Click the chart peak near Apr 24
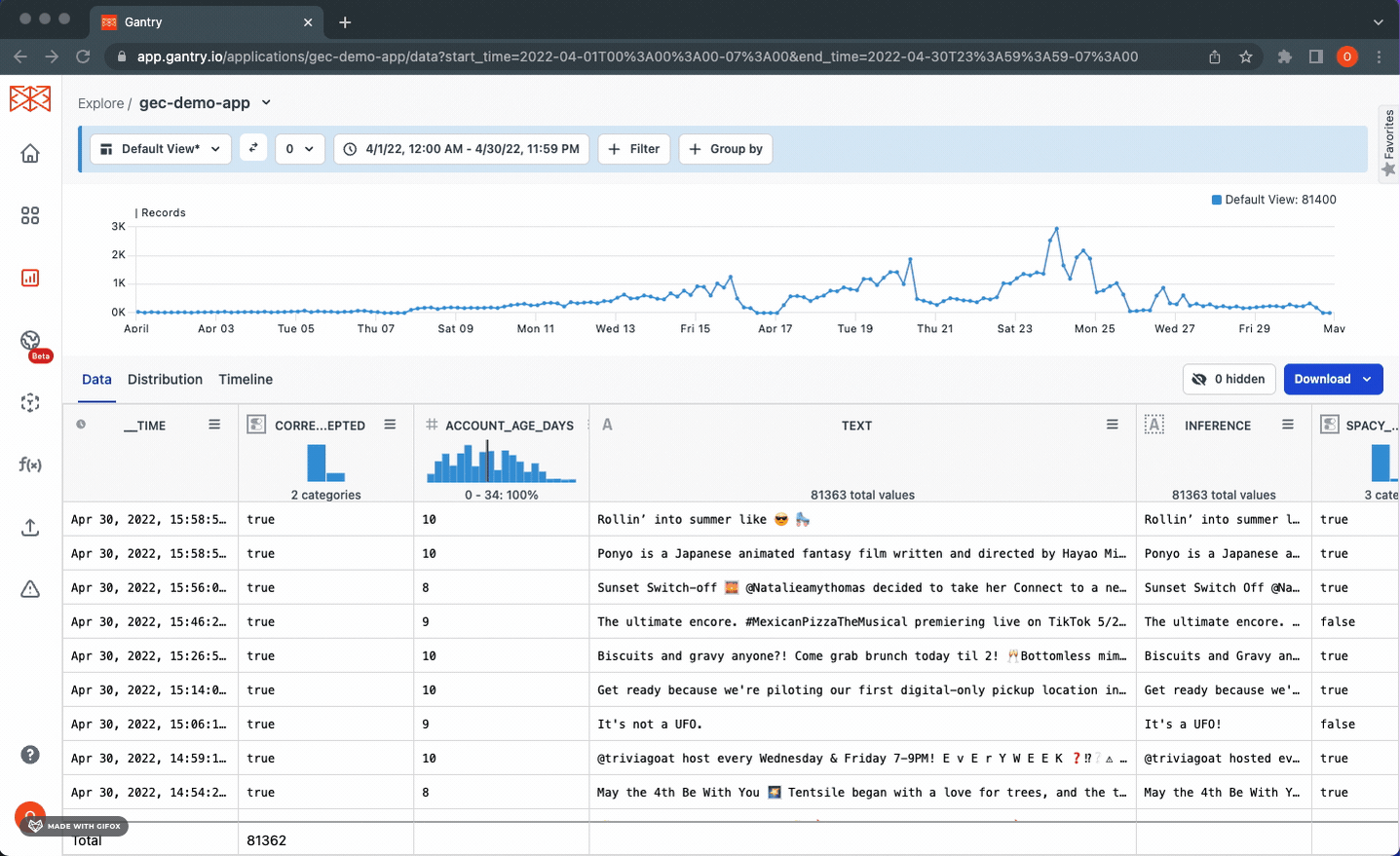The image size is (1400, 856). tap(1056, 229)
